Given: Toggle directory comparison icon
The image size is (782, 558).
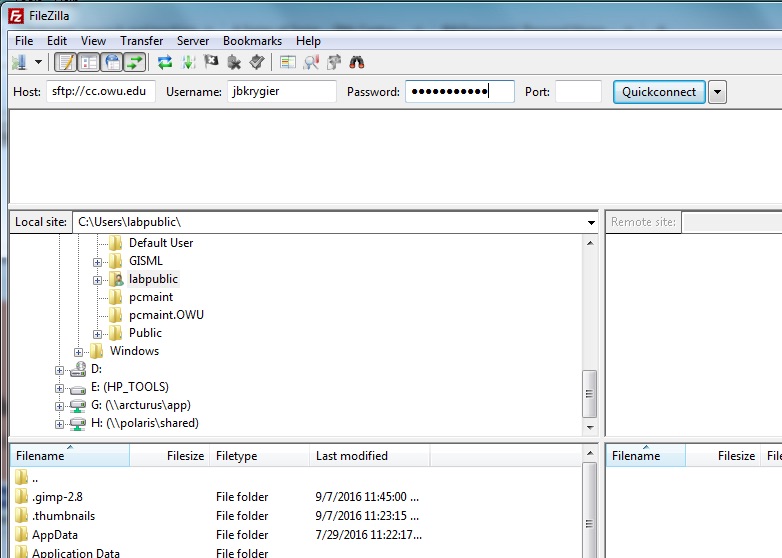Looking at the screenshot, I should [311, 62].
